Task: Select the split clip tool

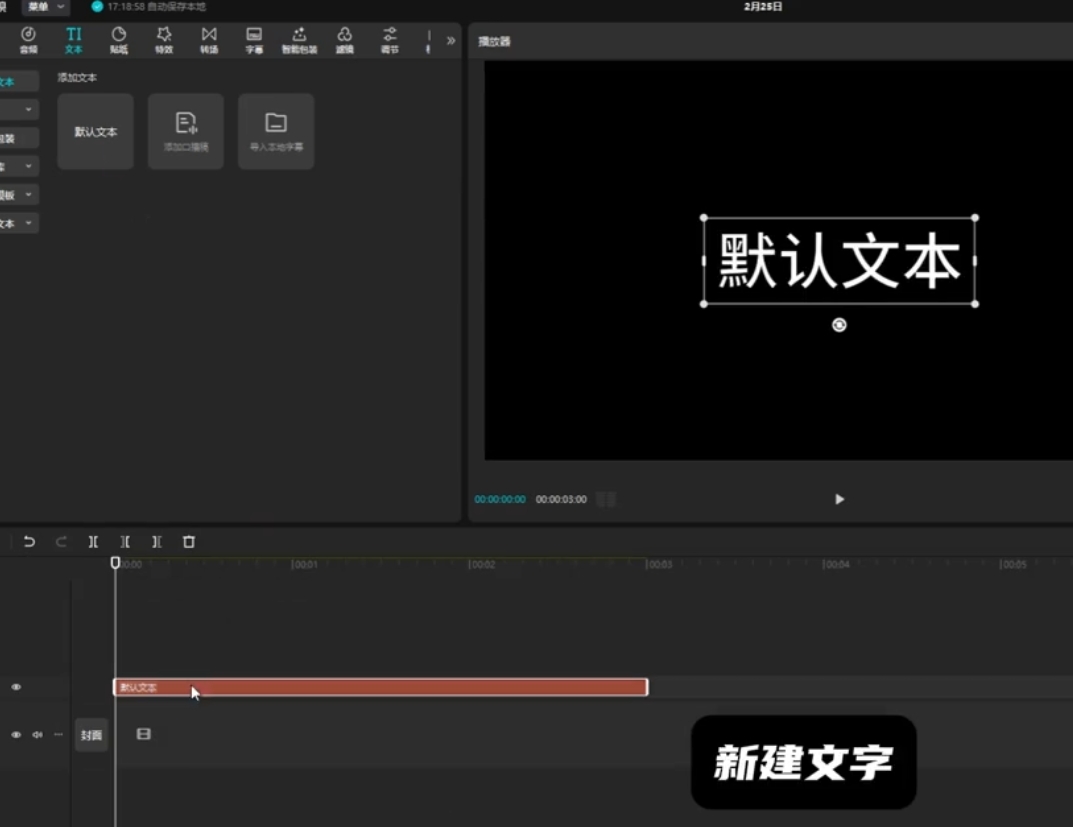Action: tap(93, 542)
